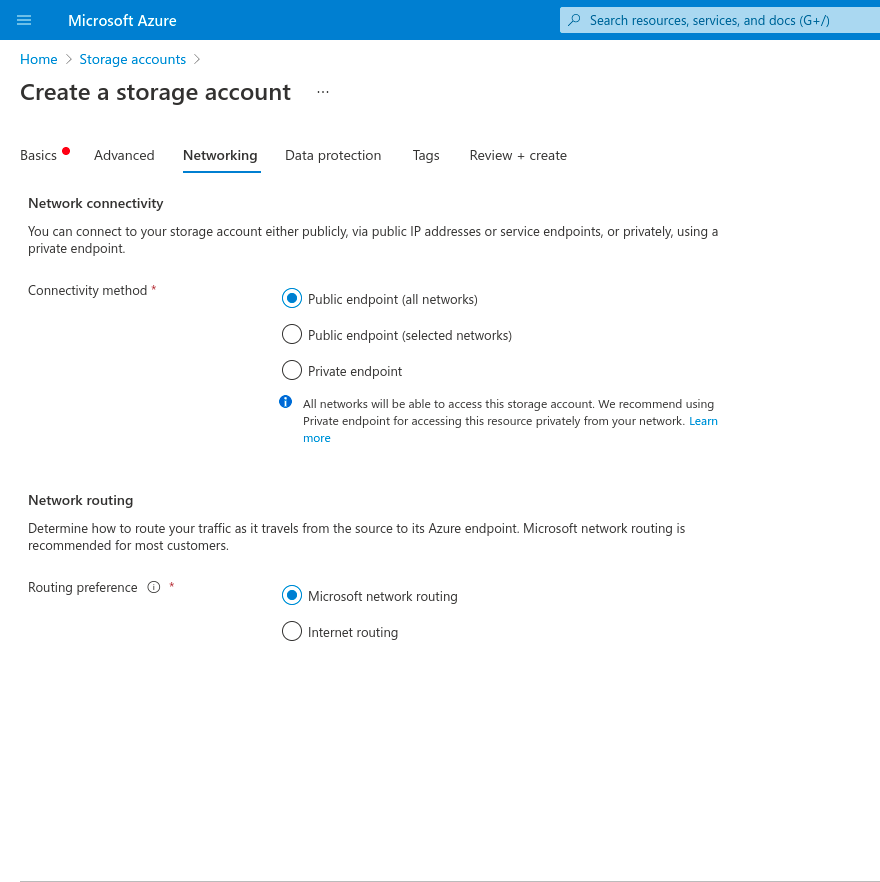This screenshot has height=882, width=880.
Task: Click the Home breadcrumb link
Action: tap(39, 59)
